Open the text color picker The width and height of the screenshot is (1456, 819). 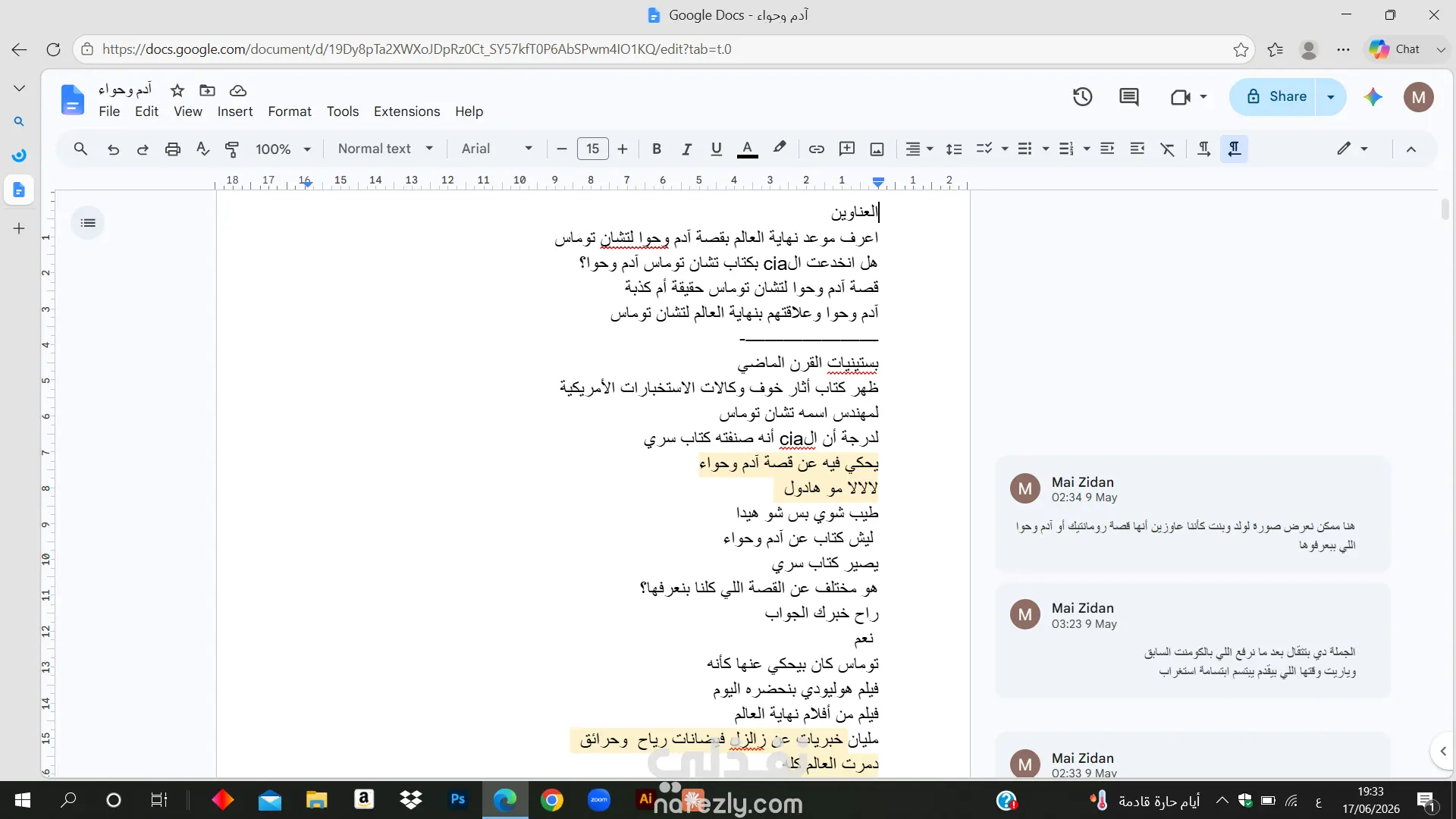[747, 149]
